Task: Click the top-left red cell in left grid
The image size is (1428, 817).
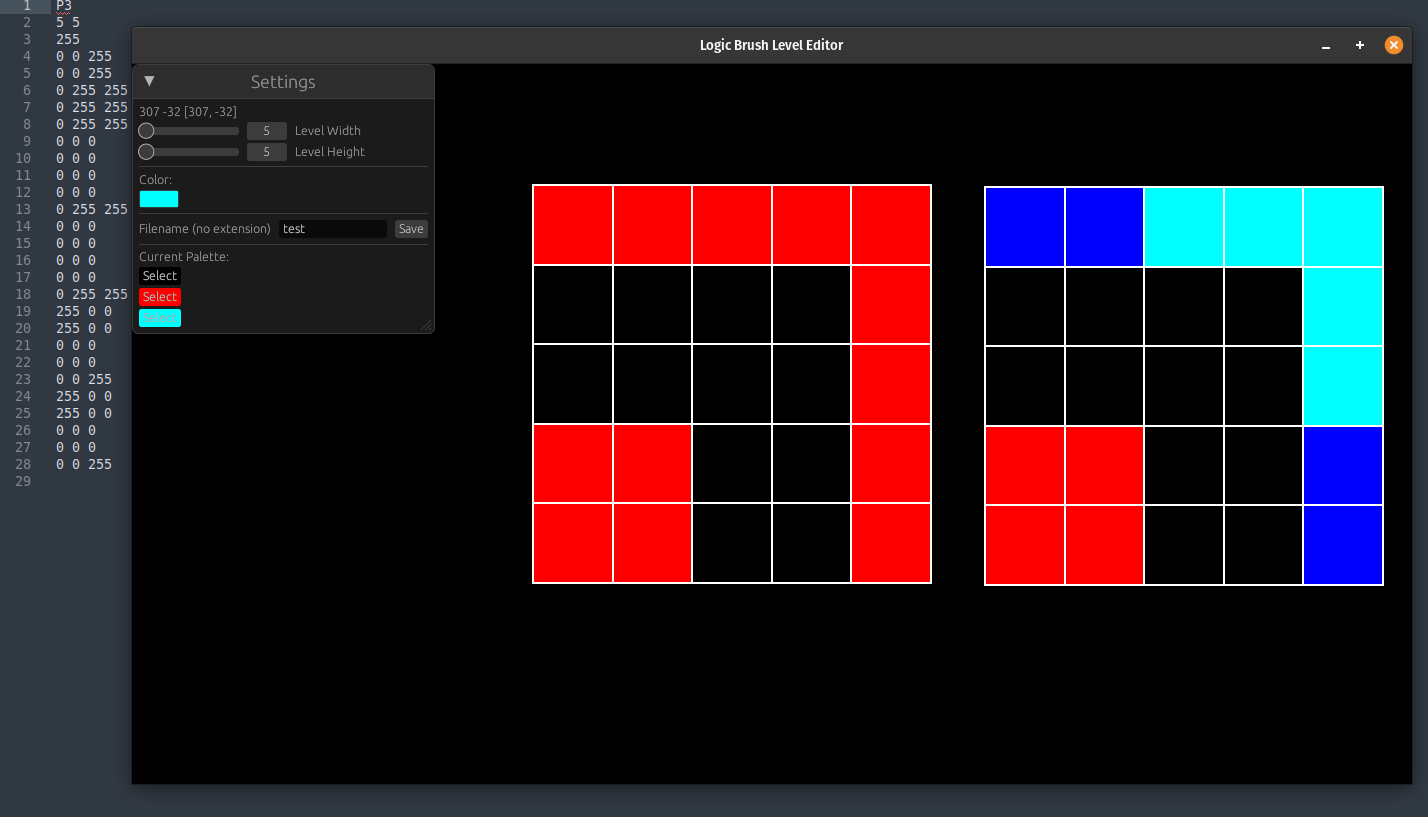Action: (573, 225)
